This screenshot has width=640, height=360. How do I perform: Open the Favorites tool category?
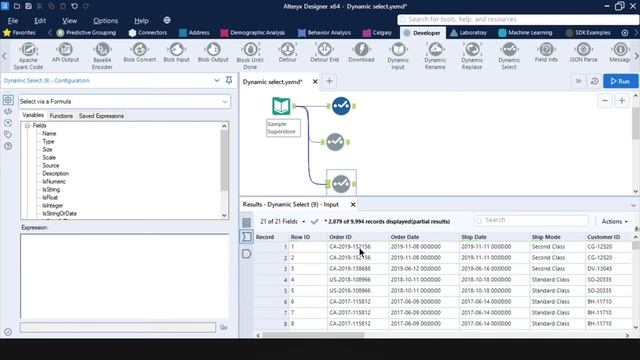coord(19,33)
